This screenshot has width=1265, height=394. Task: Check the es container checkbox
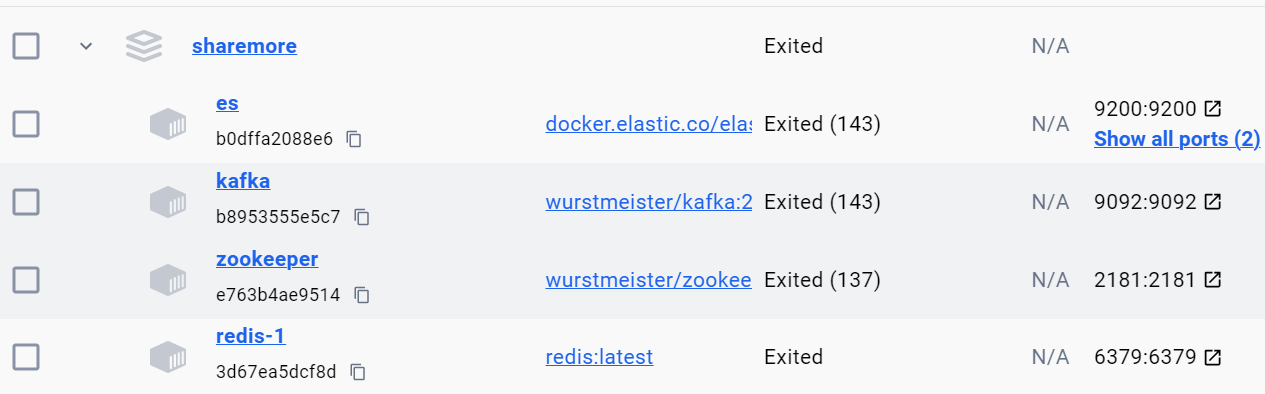25,124
